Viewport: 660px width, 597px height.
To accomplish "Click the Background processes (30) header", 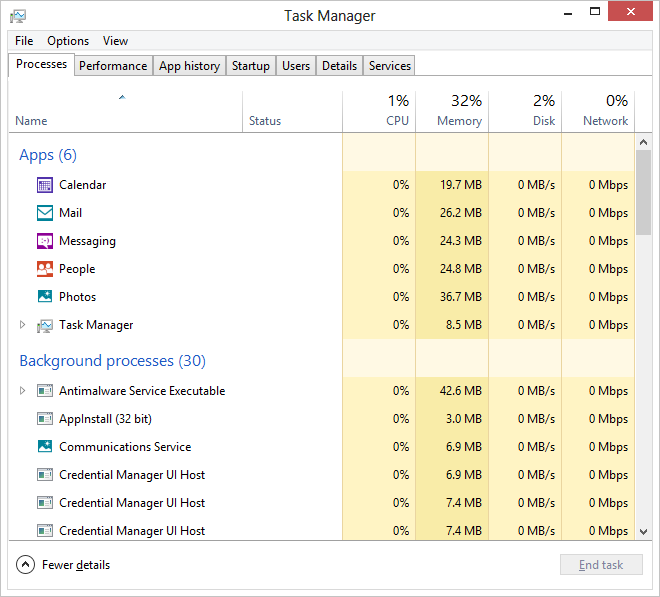I will click(112, 361).
